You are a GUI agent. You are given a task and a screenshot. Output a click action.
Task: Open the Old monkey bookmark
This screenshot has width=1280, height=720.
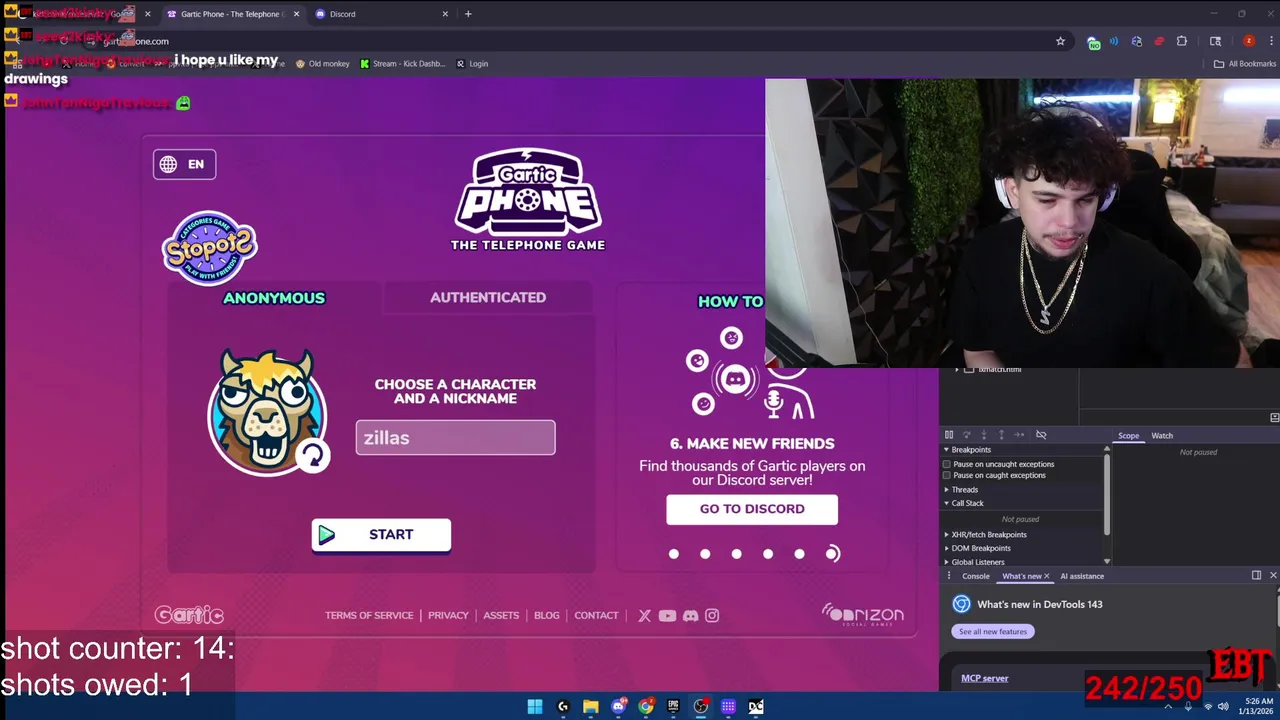(x=322, y=64)
